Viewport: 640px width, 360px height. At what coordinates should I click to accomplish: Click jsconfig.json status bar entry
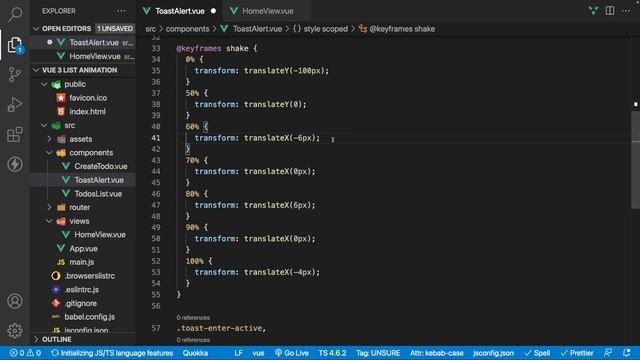[493, 353]
